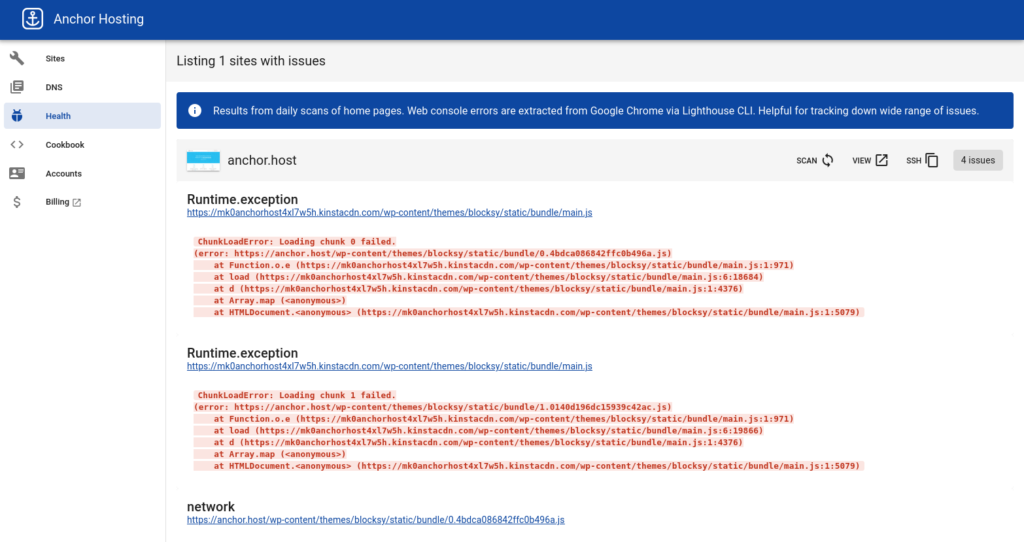Screen dimensions: 1024x542
Task: Click the Sites wrench icon
Action: point(17,59)
